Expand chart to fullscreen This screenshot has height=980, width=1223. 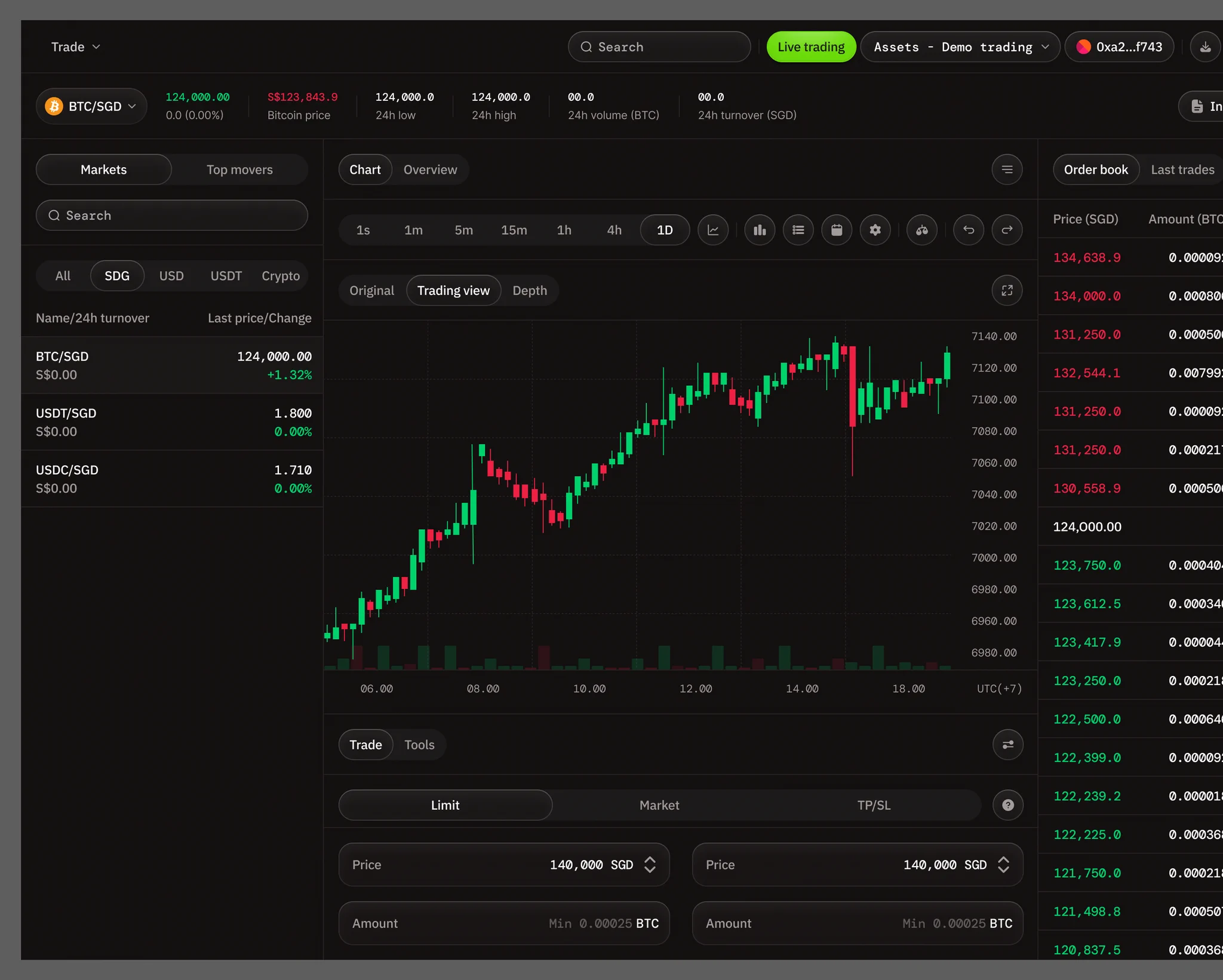pyautogui.click(x=1007, y=290)
